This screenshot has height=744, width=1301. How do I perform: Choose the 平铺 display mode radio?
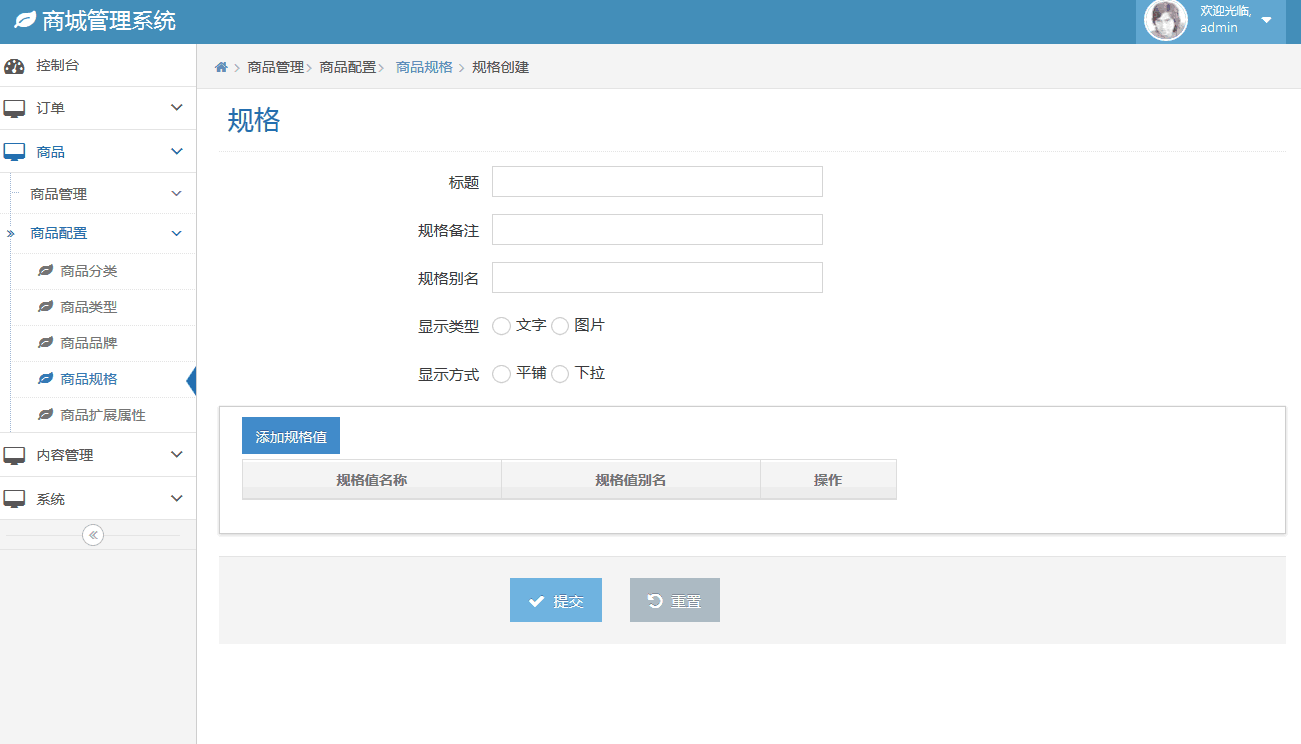[502, 374]
